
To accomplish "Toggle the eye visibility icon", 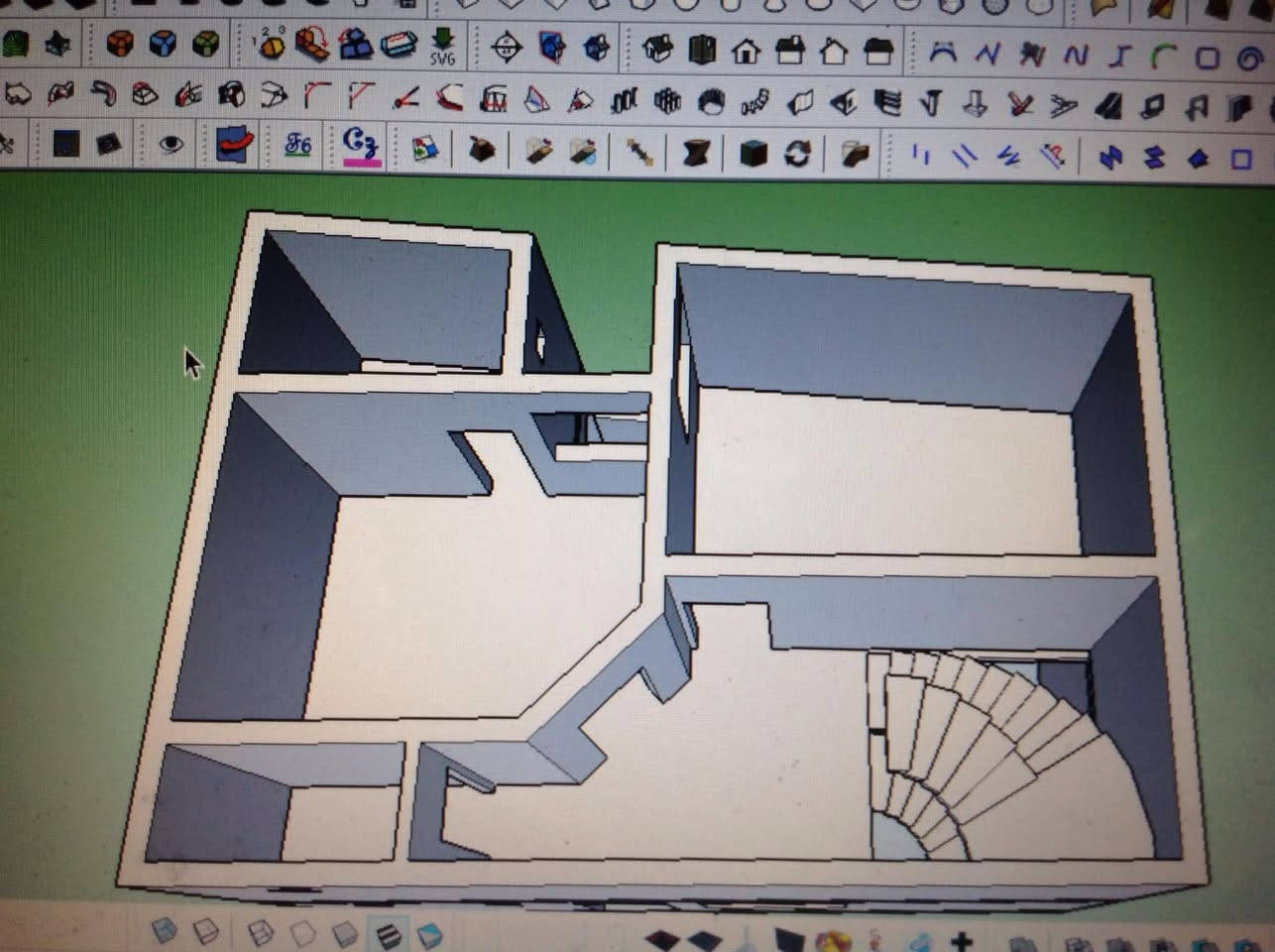I will click(172, 146).
